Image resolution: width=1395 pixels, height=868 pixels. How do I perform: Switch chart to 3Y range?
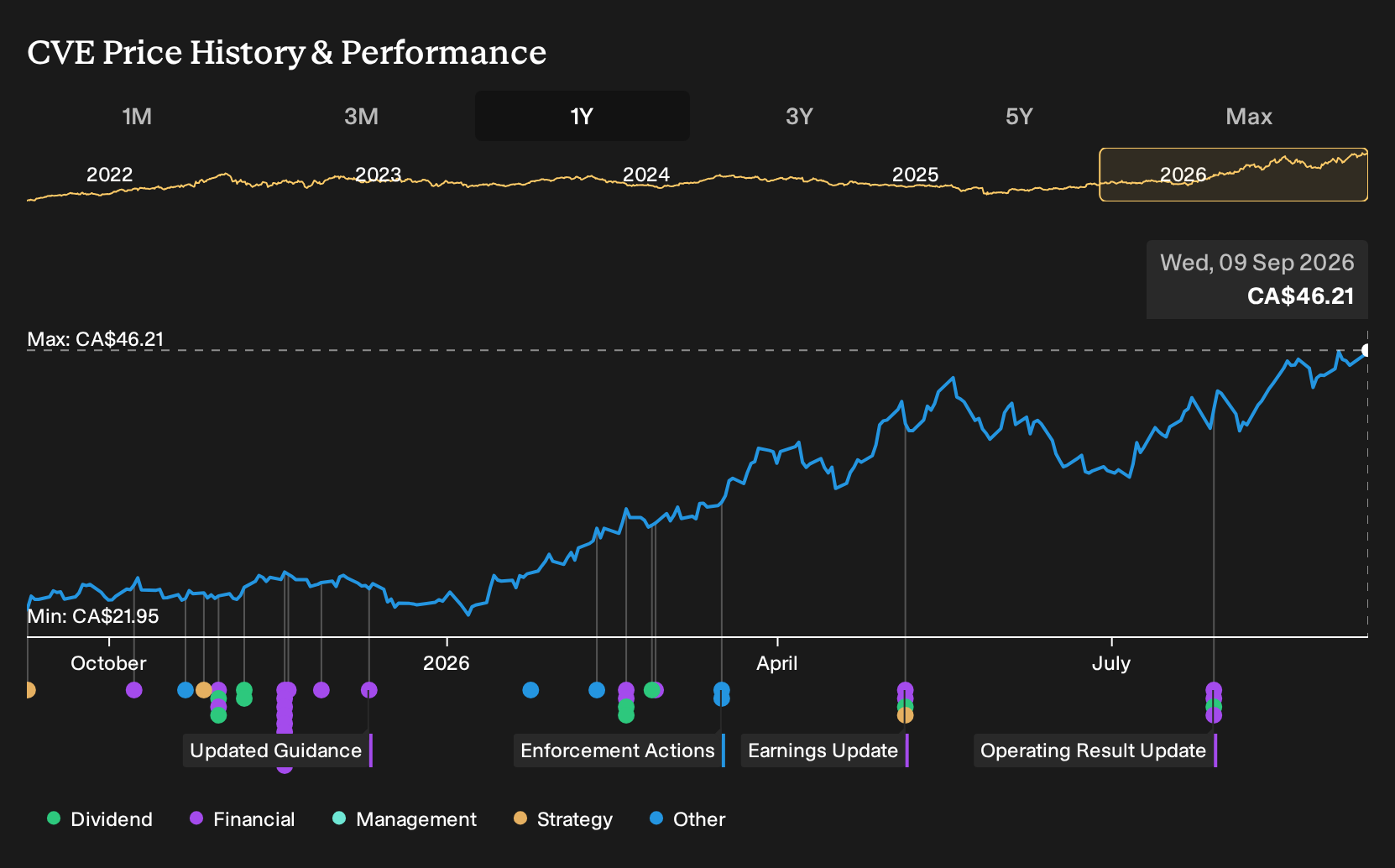pyautogui.click(x=799, y=116)
